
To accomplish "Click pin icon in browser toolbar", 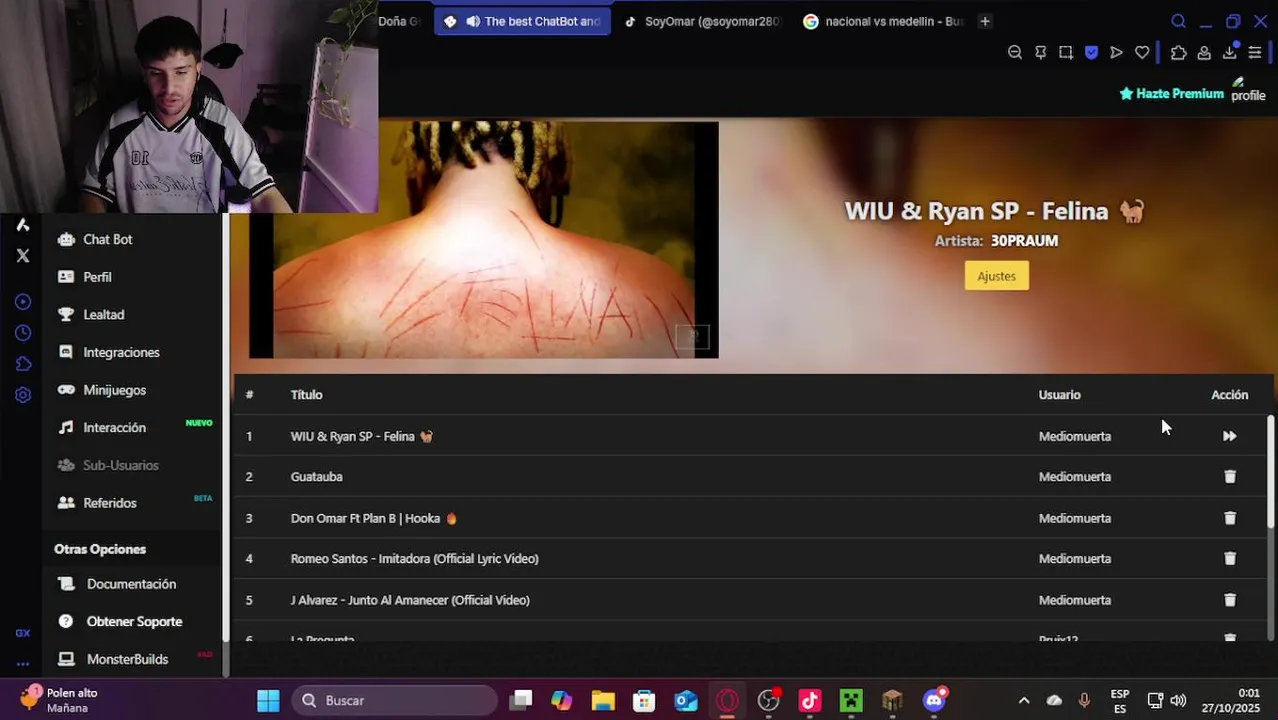I will pyautogui.click(x=1040, y=53).
